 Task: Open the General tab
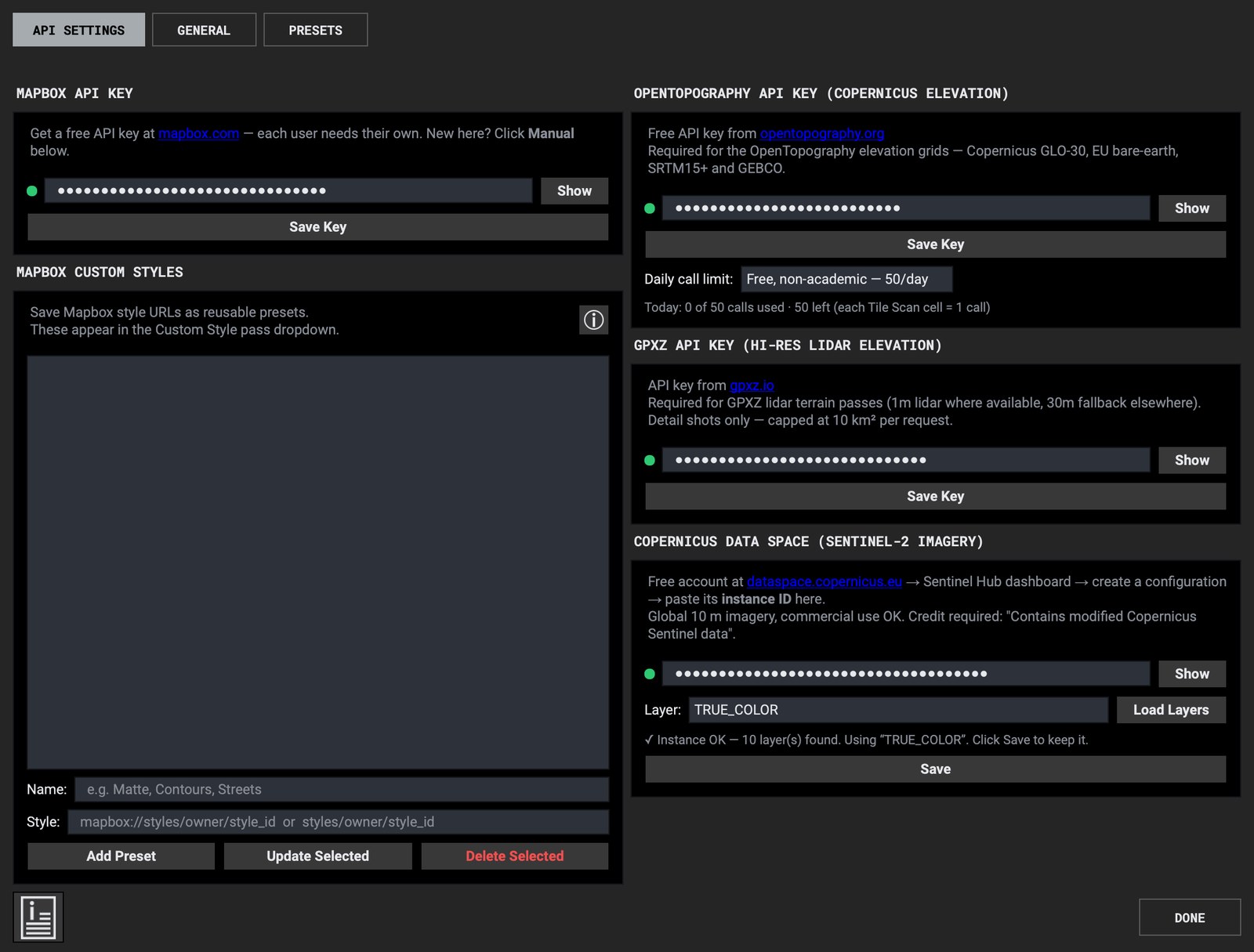coord(204,30)
